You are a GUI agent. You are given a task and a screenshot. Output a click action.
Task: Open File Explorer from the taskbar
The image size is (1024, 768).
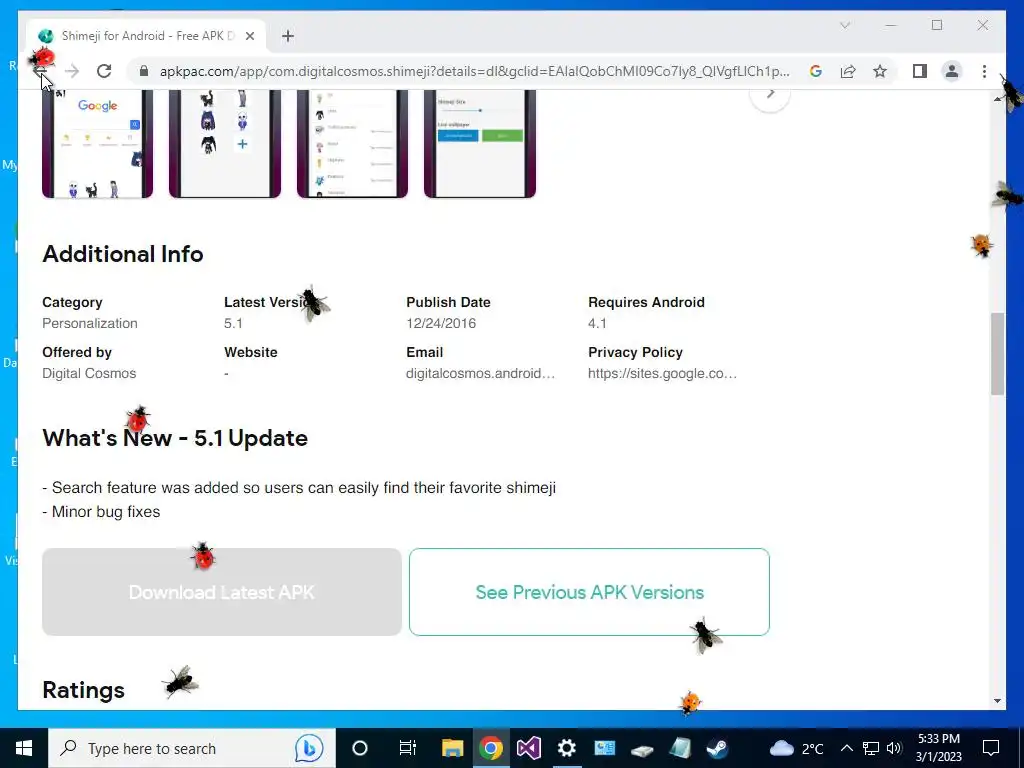click(453, 748)
